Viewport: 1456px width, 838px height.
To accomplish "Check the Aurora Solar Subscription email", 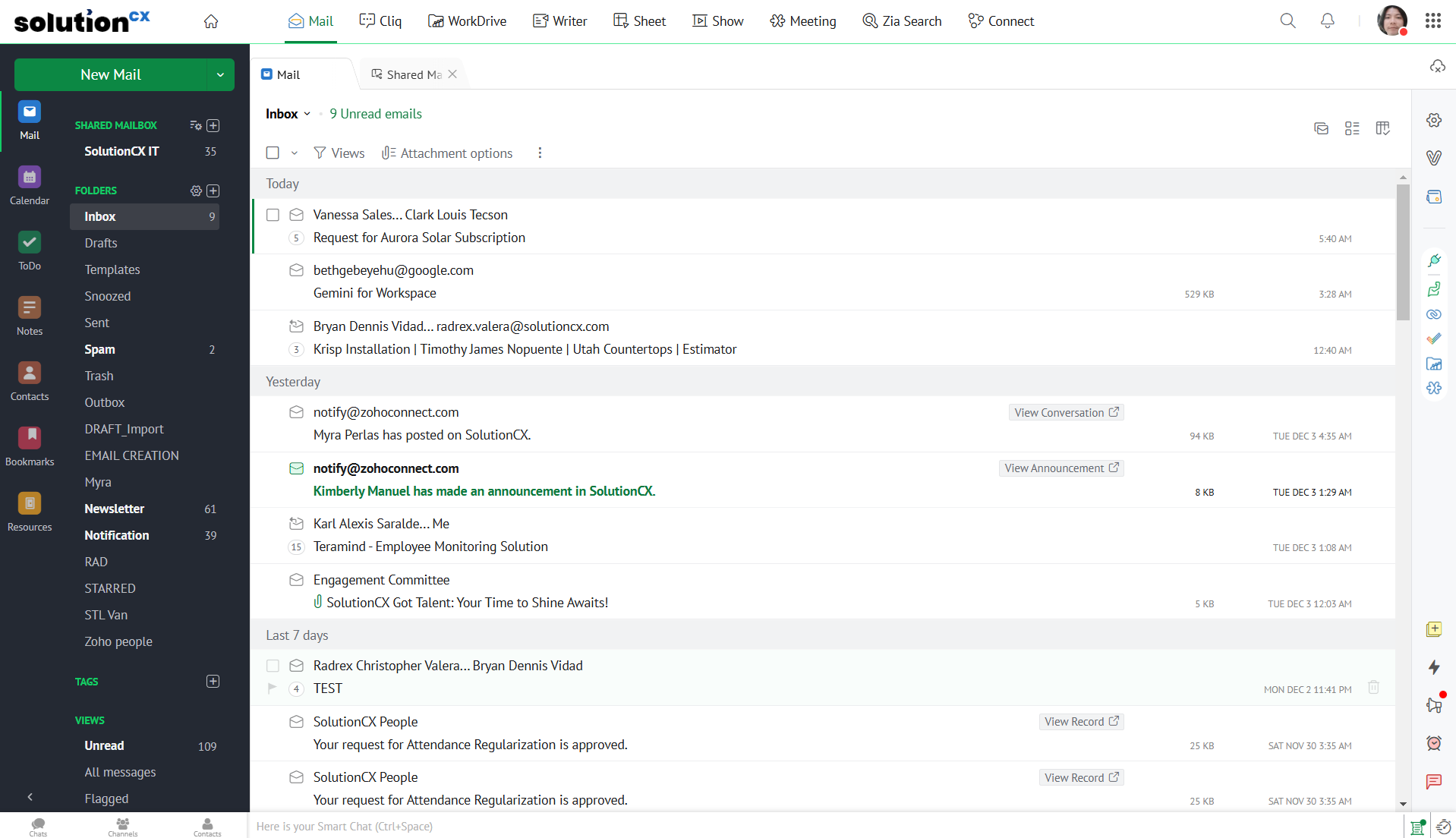I will tap(273, 215).
